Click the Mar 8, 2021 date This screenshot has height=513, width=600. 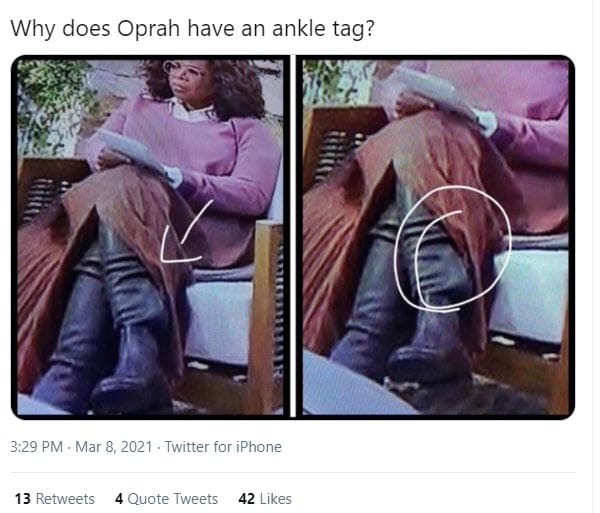[114, 447]
